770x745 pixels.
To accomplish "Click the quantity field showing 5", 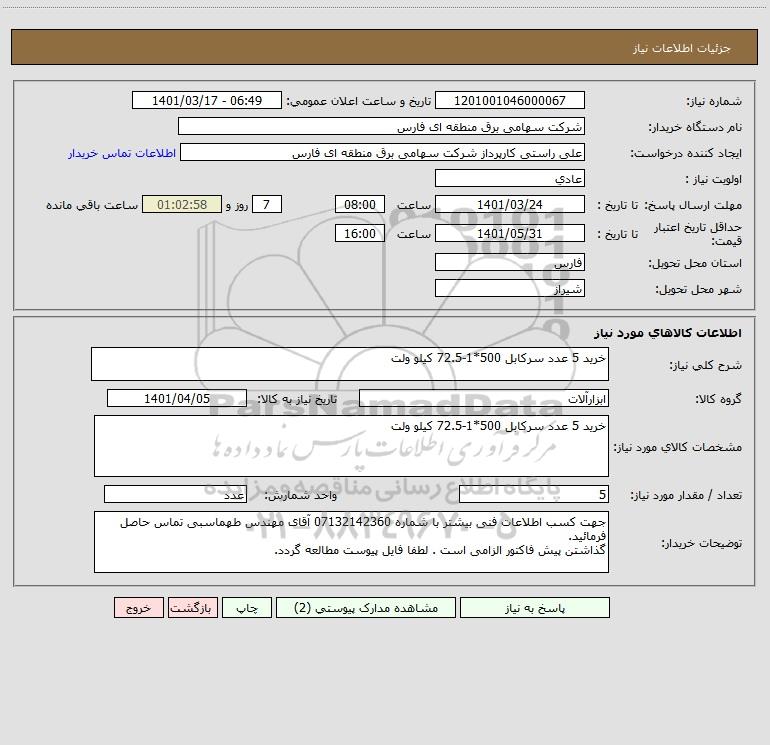I will 534,494.
